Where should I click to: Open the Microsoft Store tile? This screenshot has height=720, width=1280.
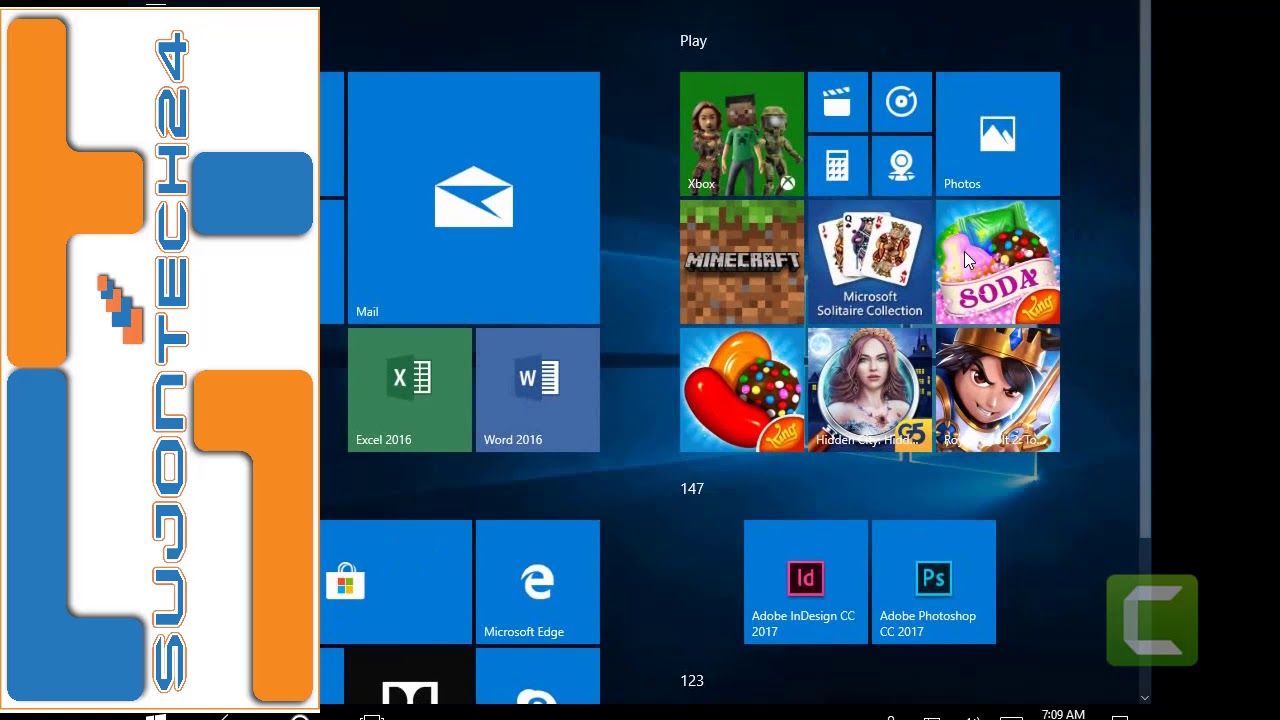tap(396, 582)
